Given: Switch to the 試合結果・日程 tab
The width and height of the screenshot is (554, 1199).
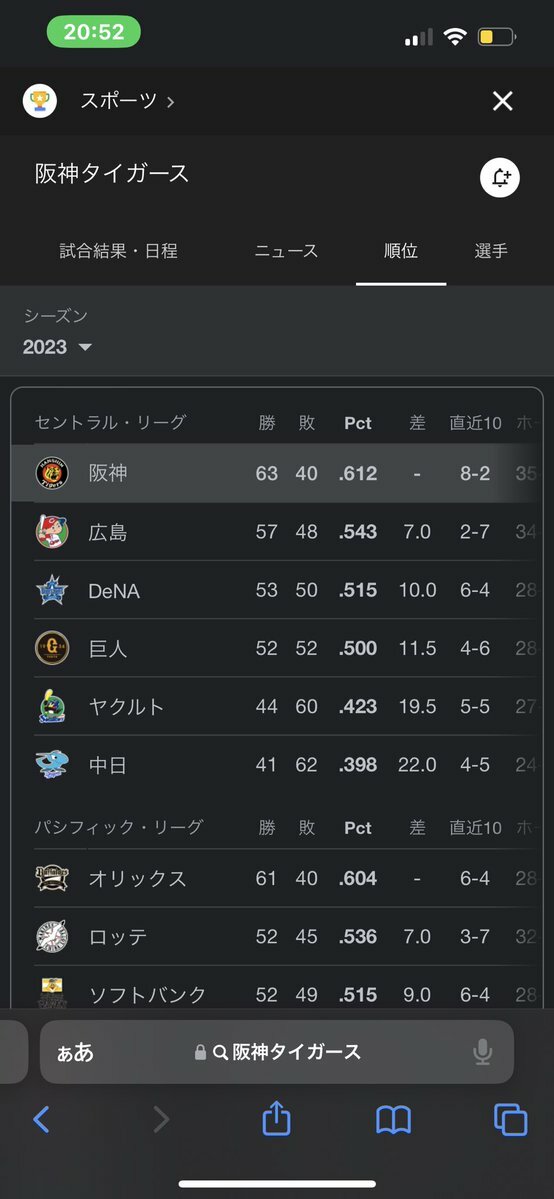Looking at the screenshot, I should 119,251.
